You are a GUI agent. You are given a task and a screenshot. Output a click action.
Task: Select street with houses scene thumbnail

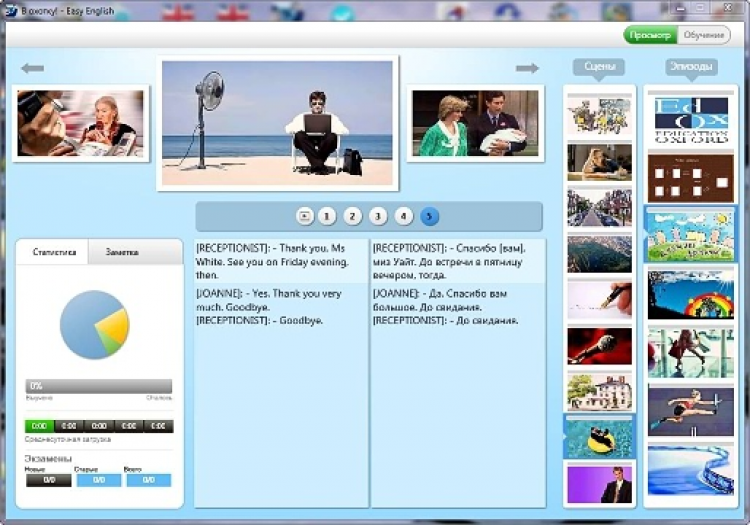pos(599,208)
